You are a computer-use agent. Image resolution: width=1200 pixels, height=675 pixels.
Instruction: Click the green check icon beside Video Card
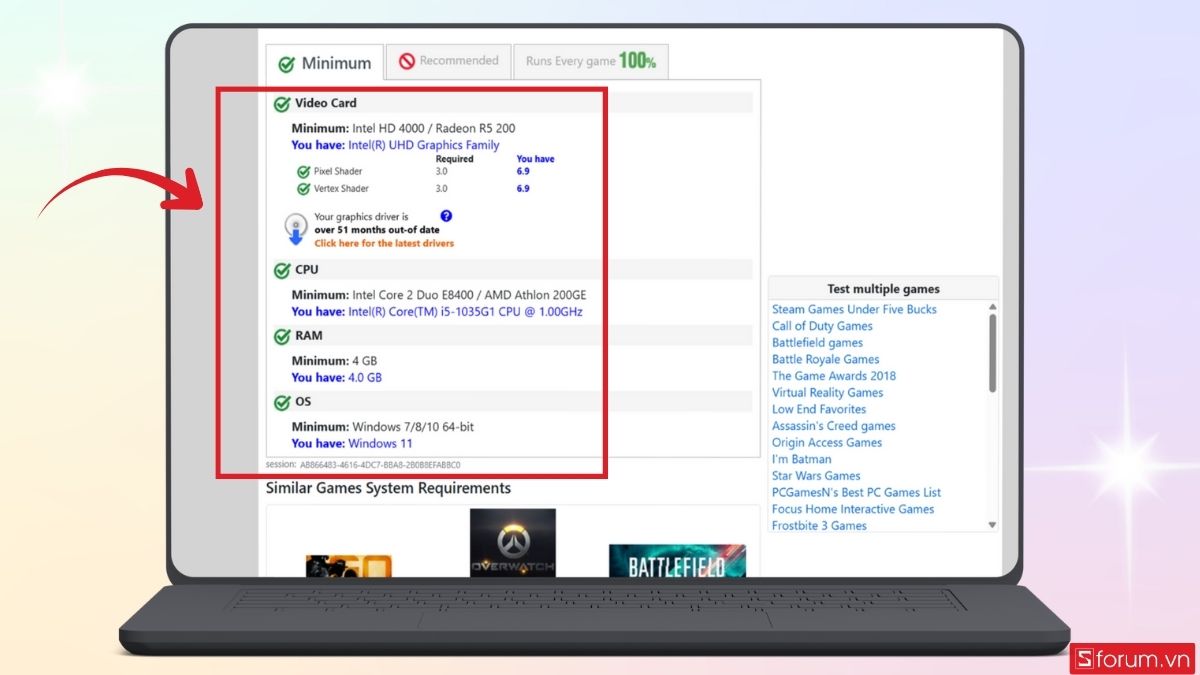[282, 103]
